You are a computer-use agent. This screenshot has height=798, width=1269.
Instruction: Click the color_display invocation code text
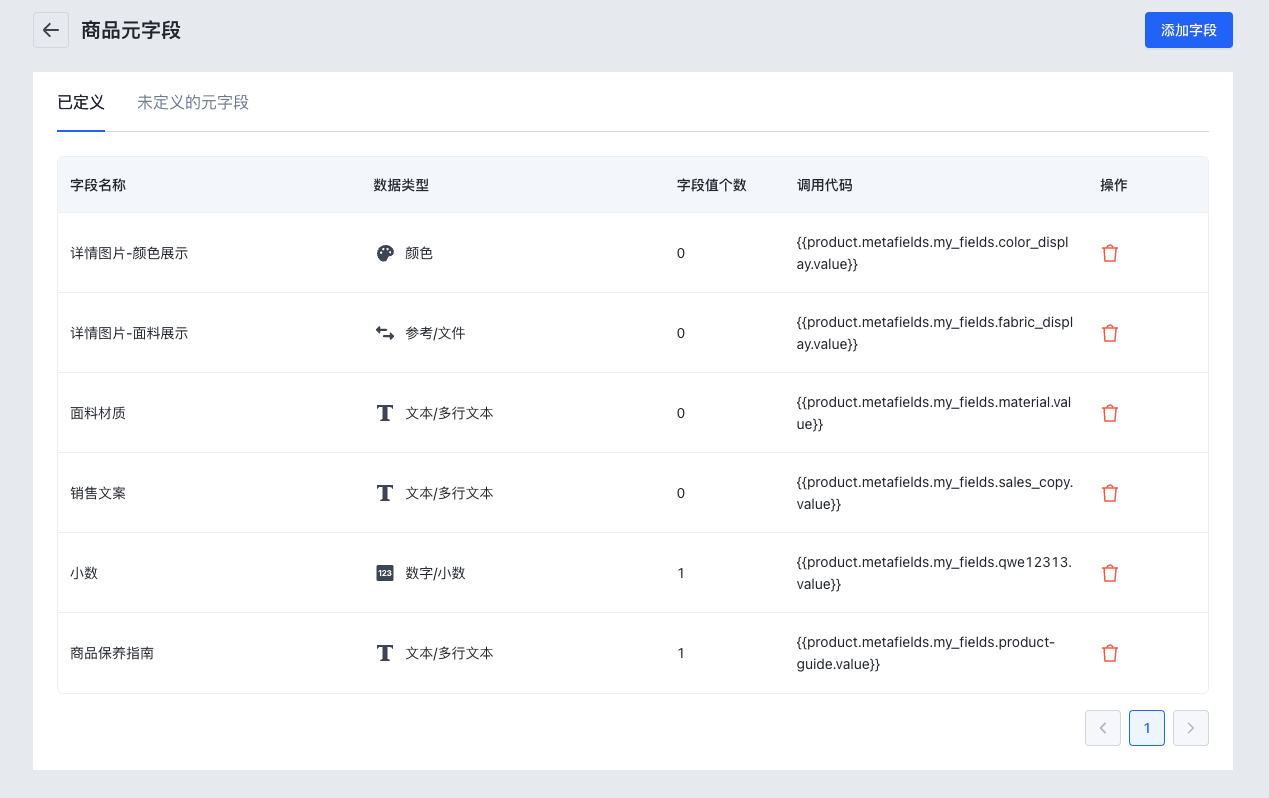click(934, 253)
